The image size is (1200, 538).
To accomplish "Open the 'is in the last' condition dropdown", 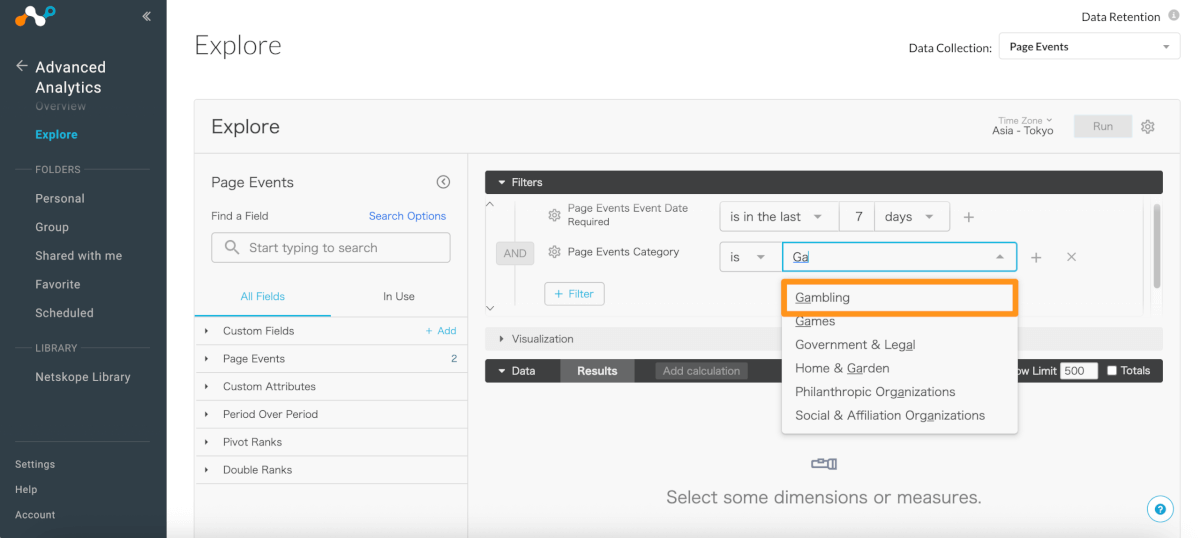I will (776, 217).
